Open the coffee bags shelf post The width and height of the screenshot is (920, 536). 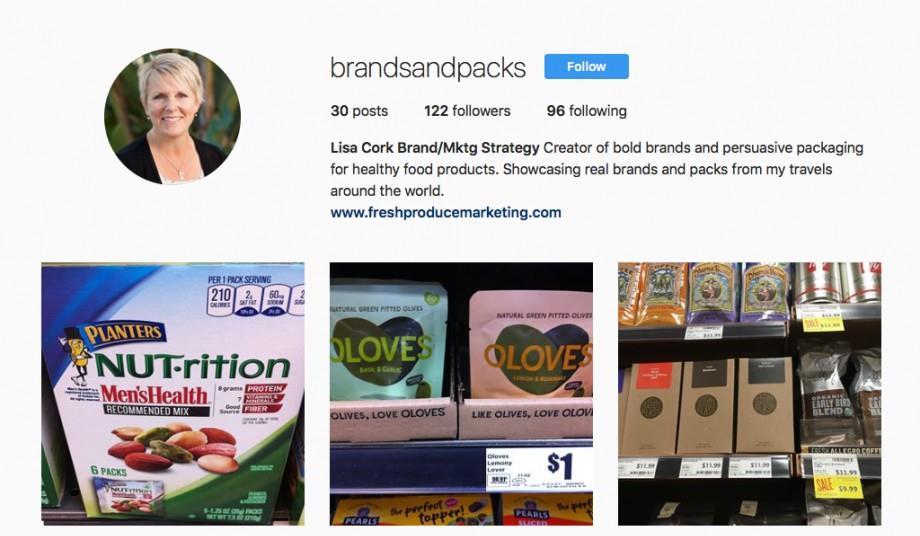click(749, 393)
